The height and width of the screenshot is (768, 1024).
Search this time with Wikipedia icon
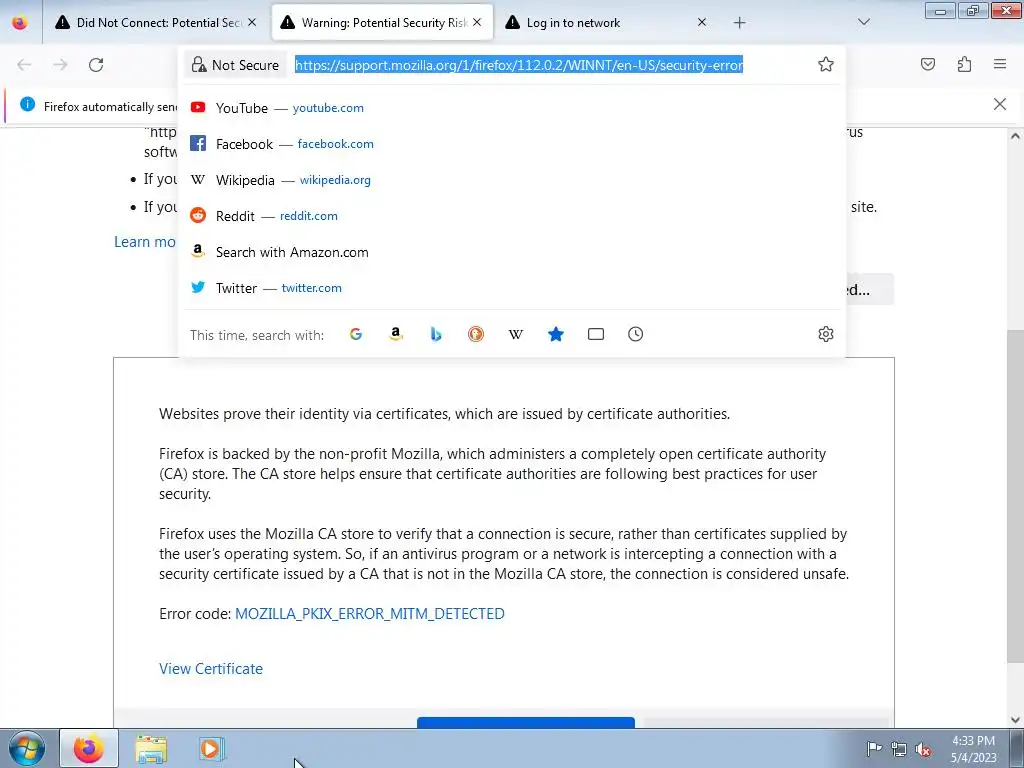pos(516,334)
